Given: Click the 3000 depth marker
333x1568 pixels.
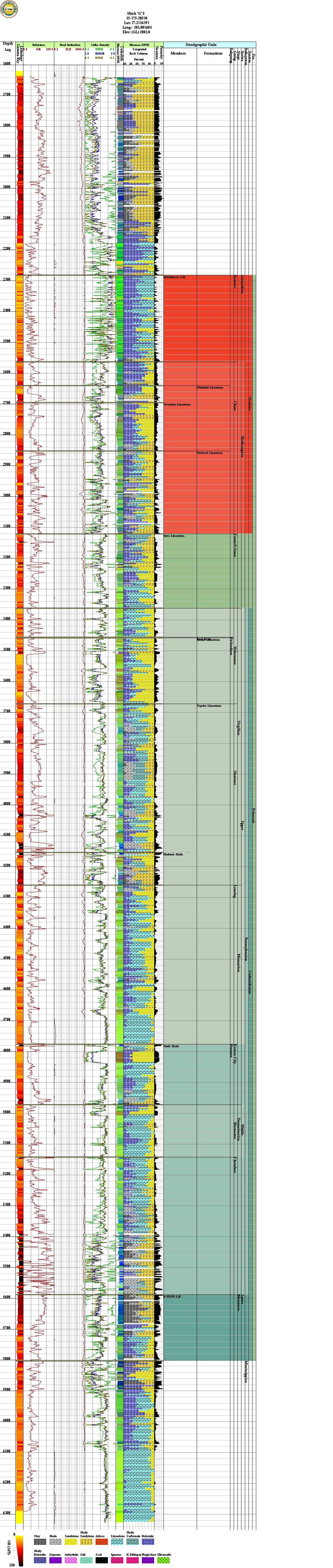Looking at the screenshot, I should click(7, 496).
